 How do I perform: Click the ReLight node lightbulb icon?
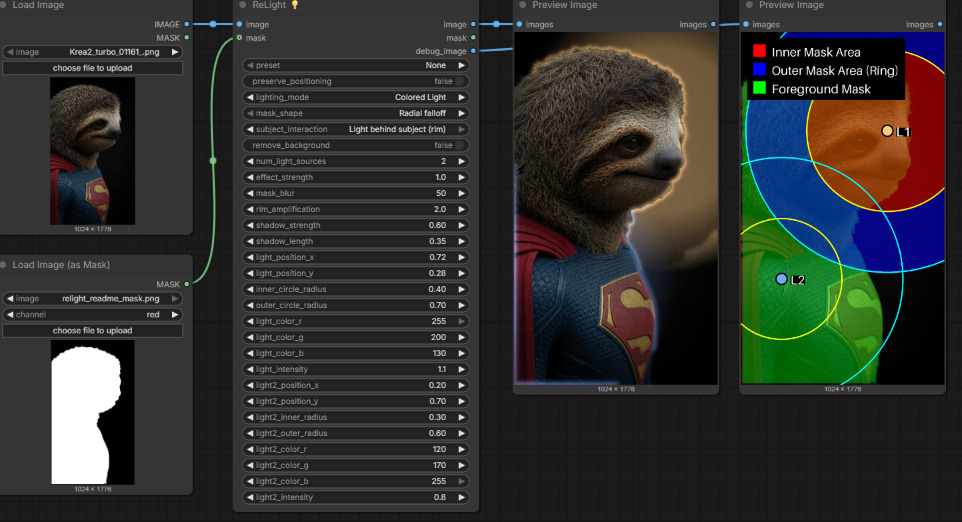(294, 5)
